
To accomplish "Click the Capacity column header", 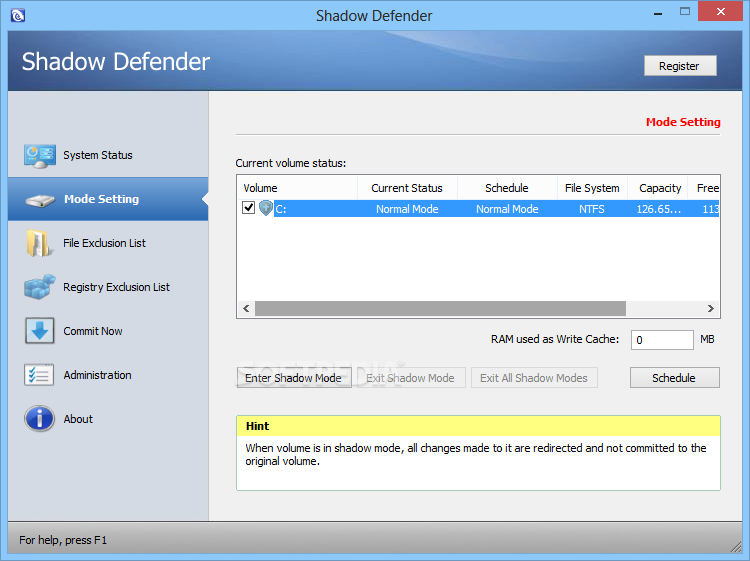I will coord(660,188).
